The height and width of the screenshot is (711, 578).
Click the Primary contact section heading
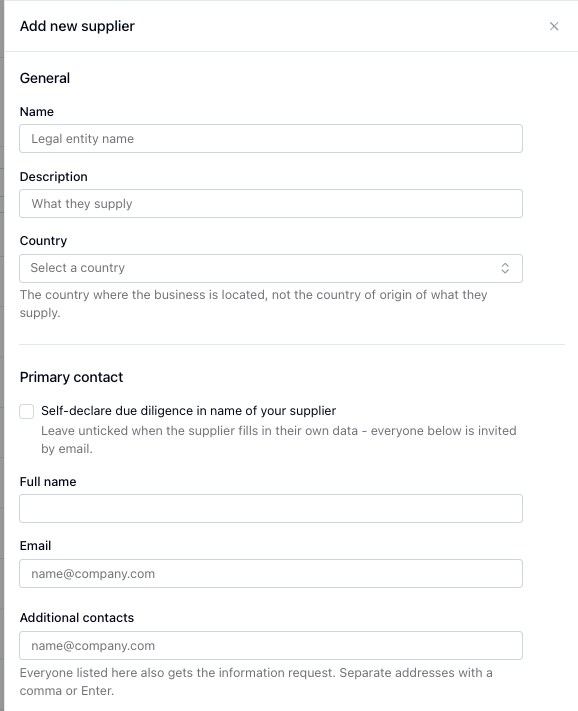pyautogui.click(x=71, y=377)
